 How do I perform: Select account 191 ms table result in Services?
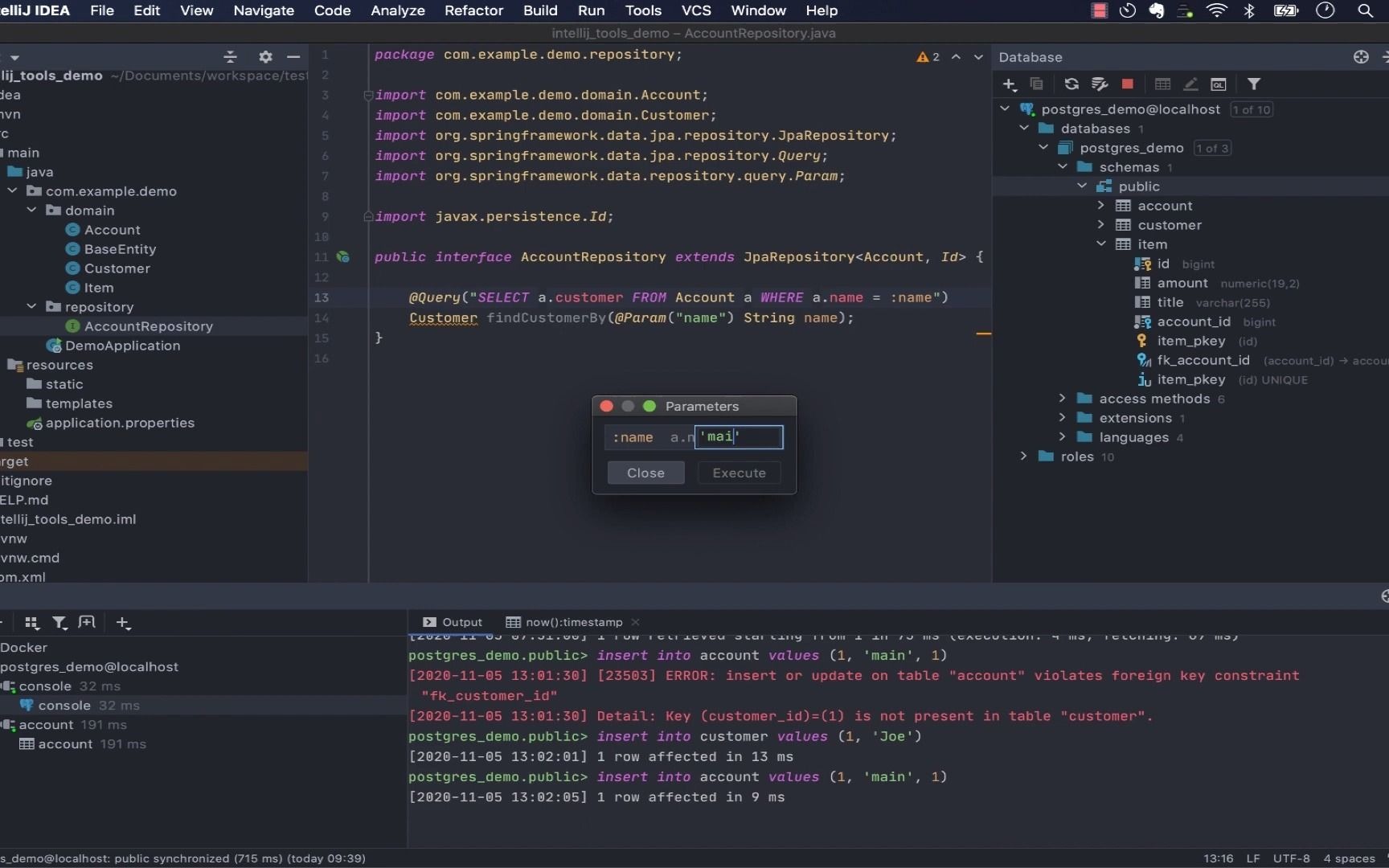82,744
